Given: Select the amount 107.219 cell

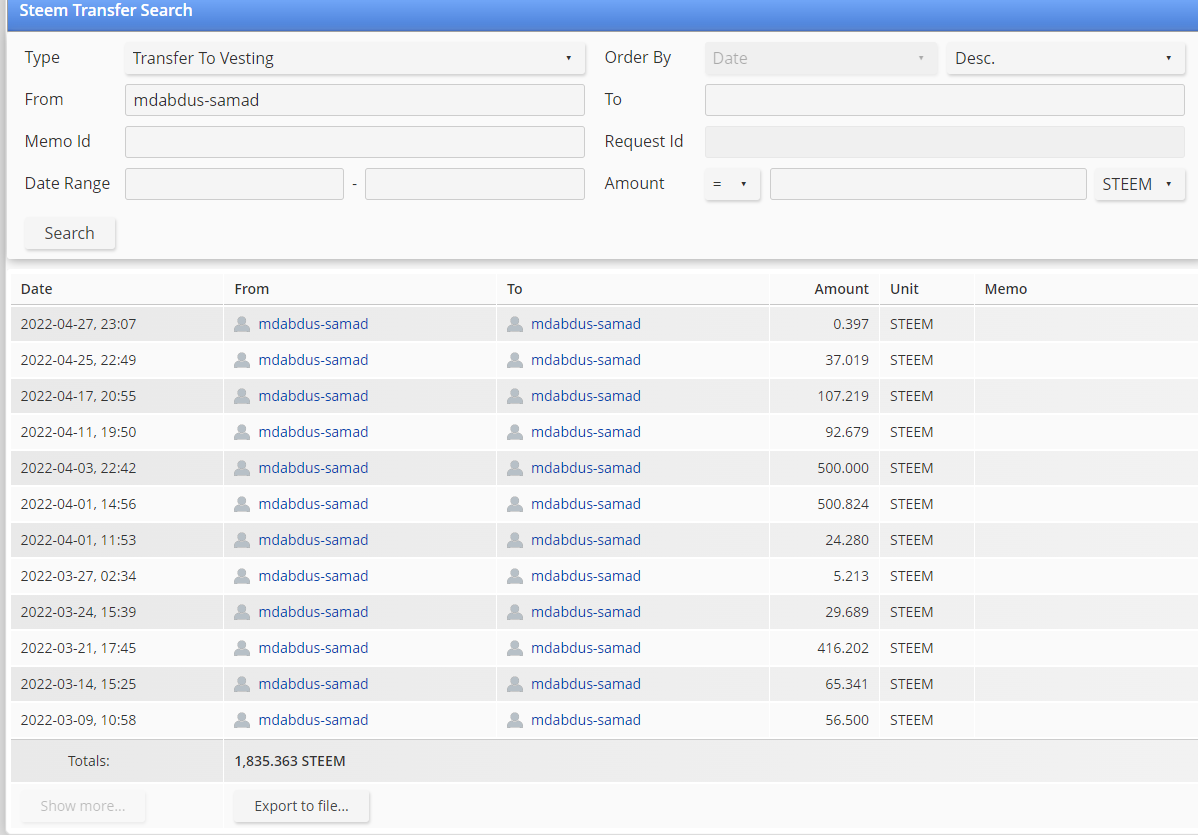Looking at the screenshot, I should click(x=843, y=396).
